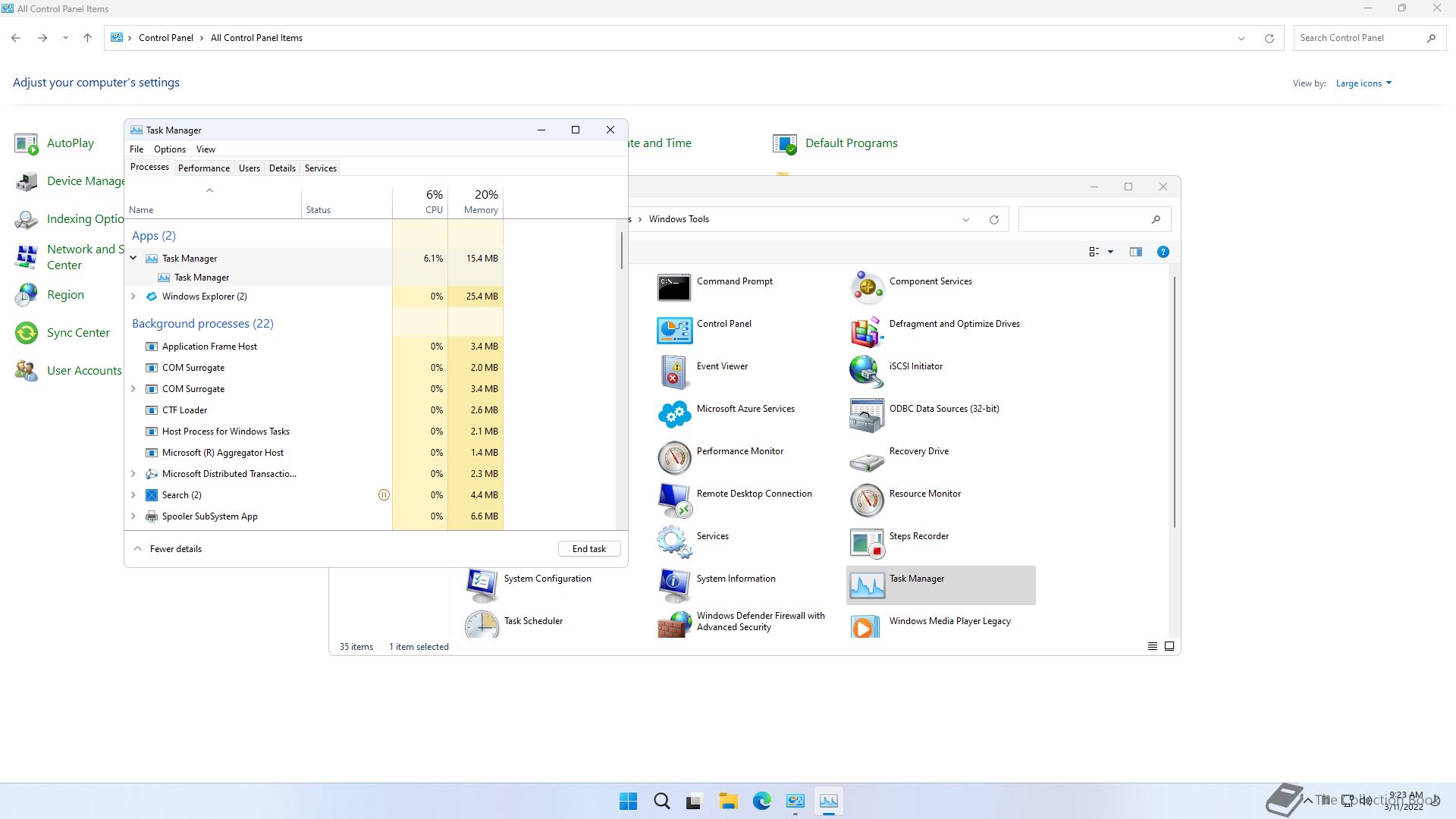
Task: Click Control Panel breadcrumb link
Action: coord(166,38)
